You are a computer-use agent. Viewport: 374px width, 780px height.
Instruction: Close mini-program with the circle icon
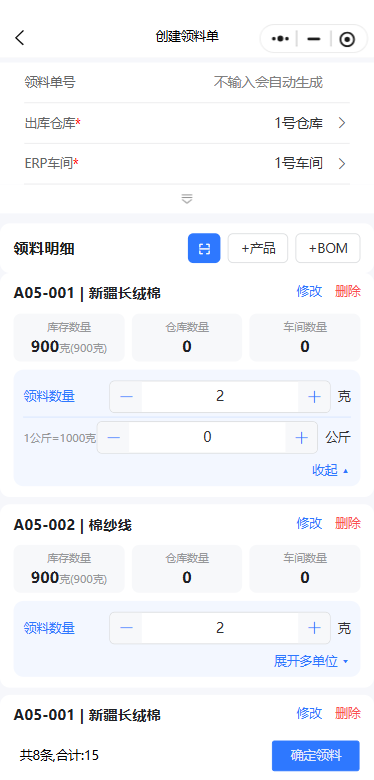coord(347,39)
